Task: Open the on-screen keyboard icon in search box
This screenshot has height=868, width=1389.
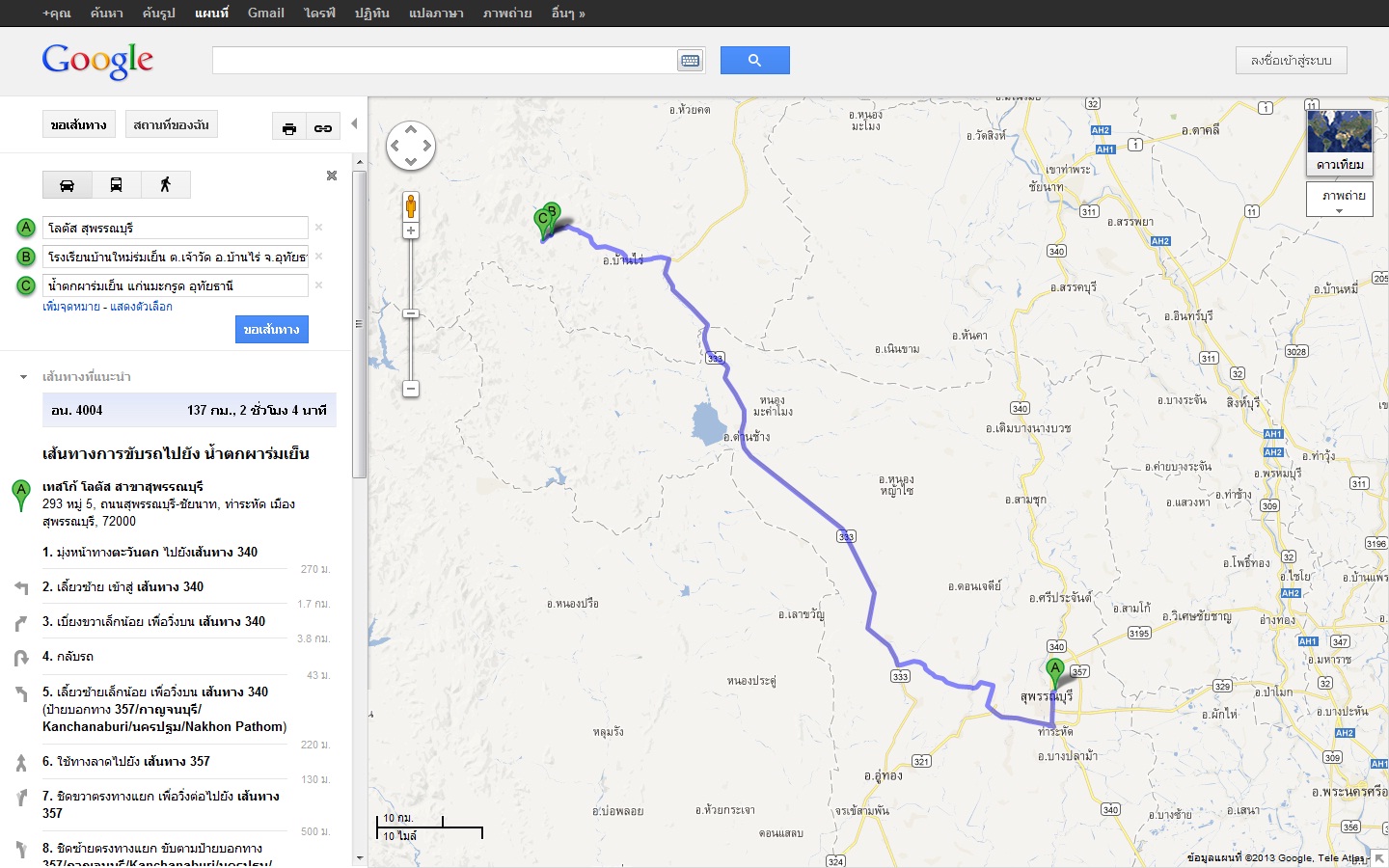Action: click(690, 61)
